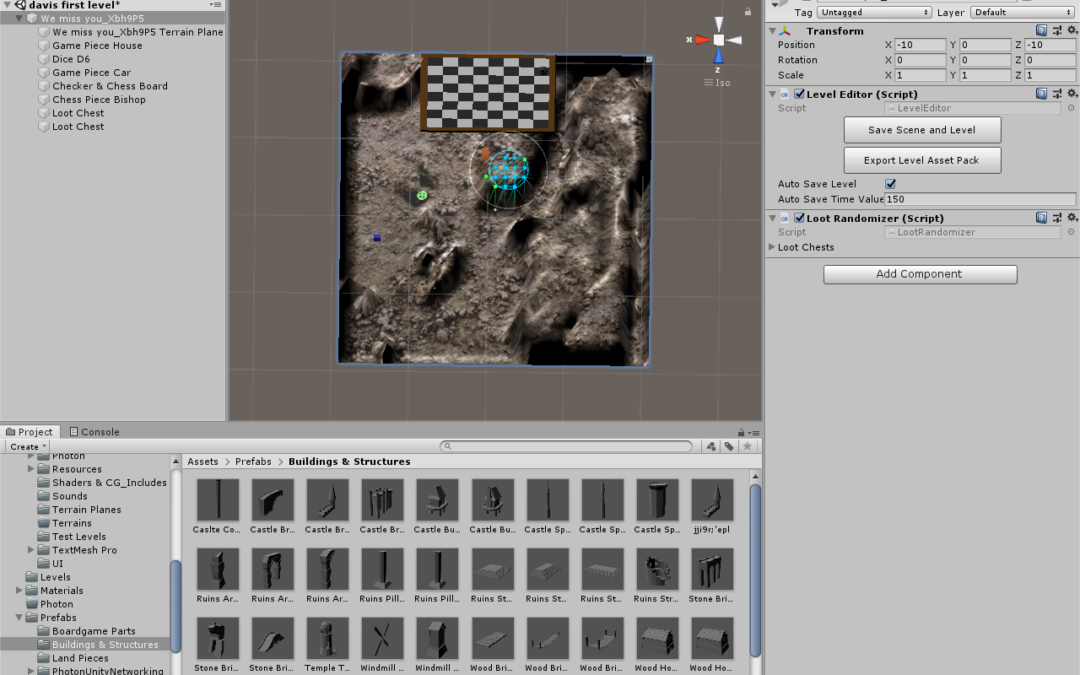Click the Auto Save Time Value field
Image resolution: width=1080 pixels, height=675 pixels.
[979, 199]
